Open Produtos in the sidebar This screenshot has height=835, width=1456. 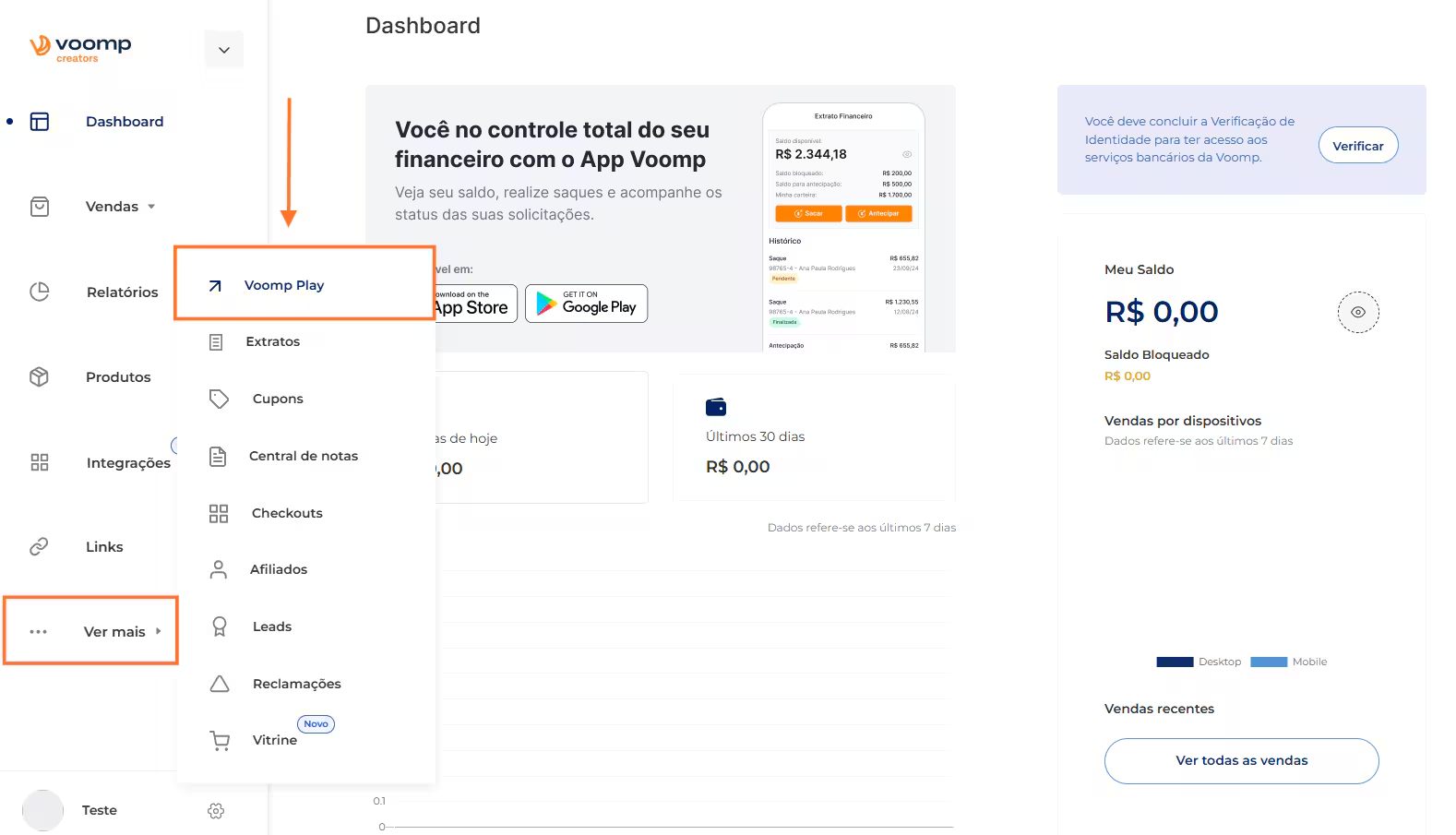(x=118, y=377)
